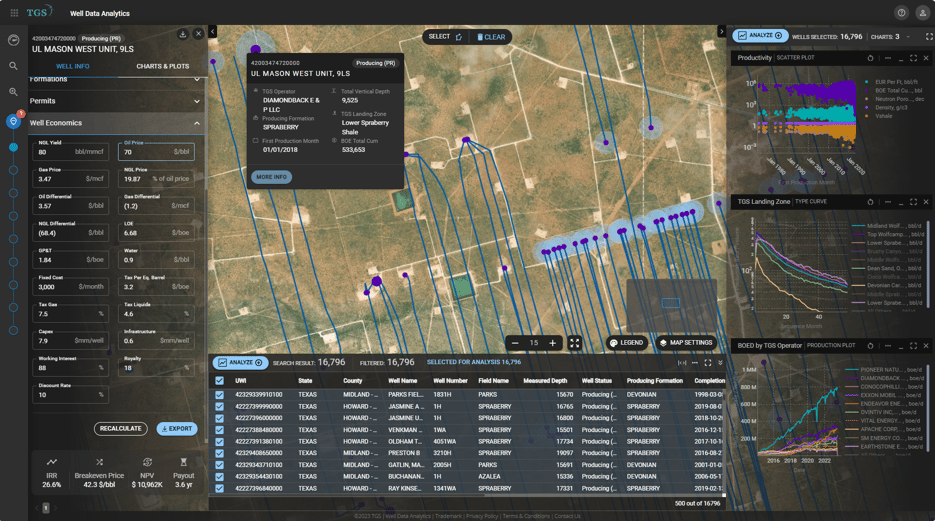Uncheck the row for UWI 42329339910100
This screenshot has height=521, width=935.
coord(219,395)
